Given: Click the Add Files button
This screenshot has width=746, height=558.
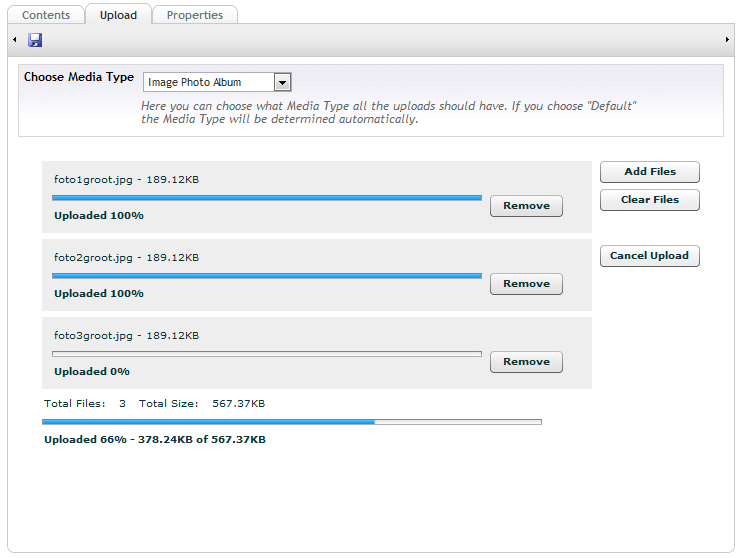Looking at the screenshot, I should 650,172.
